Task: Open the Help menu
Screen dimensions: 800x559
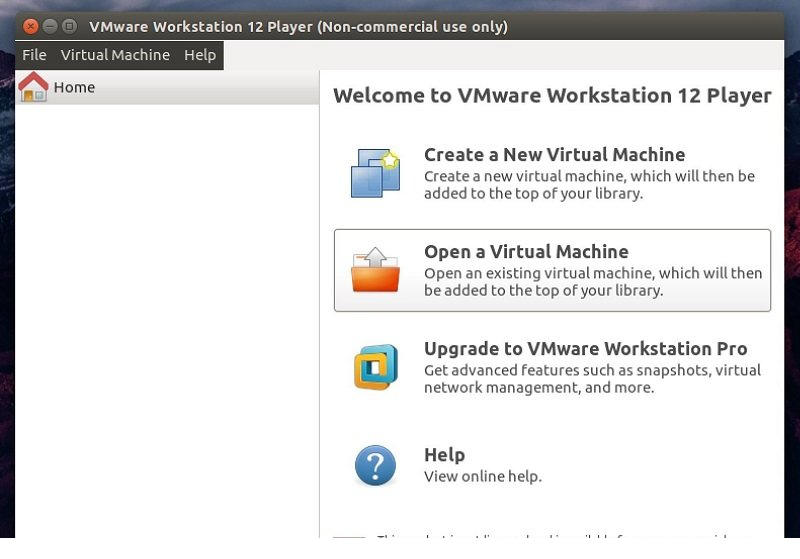Action: pyautogui.click(x=200, y=55)
